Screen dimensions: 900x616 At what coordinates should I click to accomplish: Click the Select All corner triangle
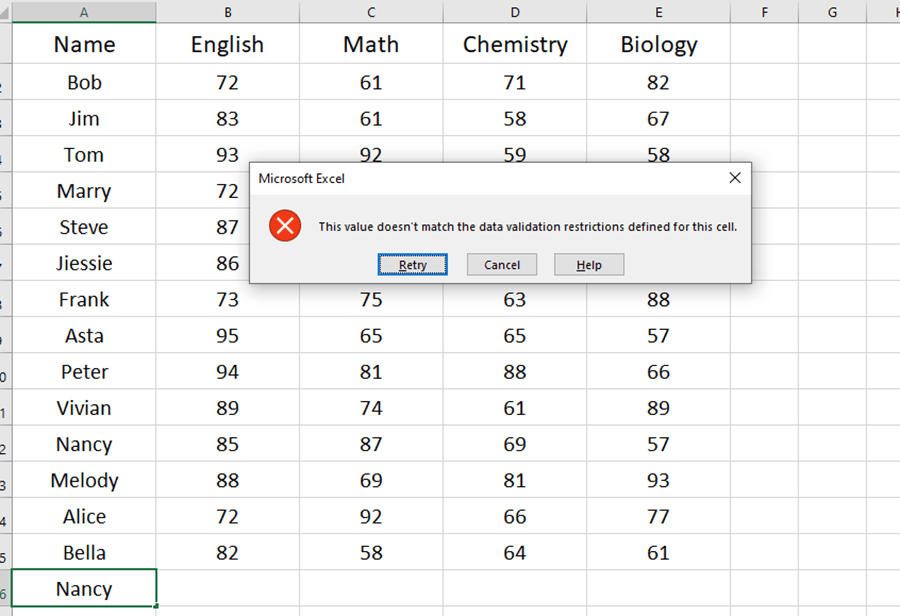coord(5,13)
